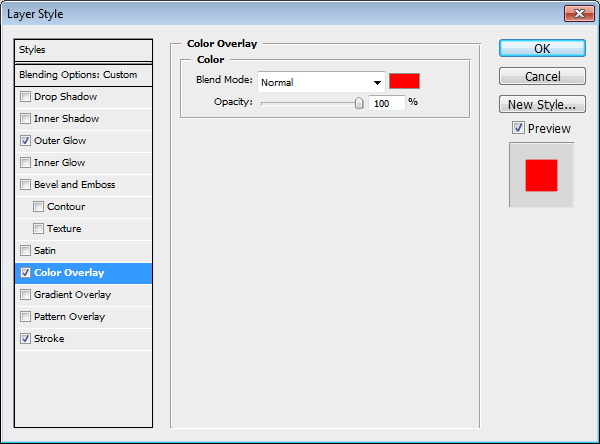Enable the Satin checkbox

click(25, 251)
